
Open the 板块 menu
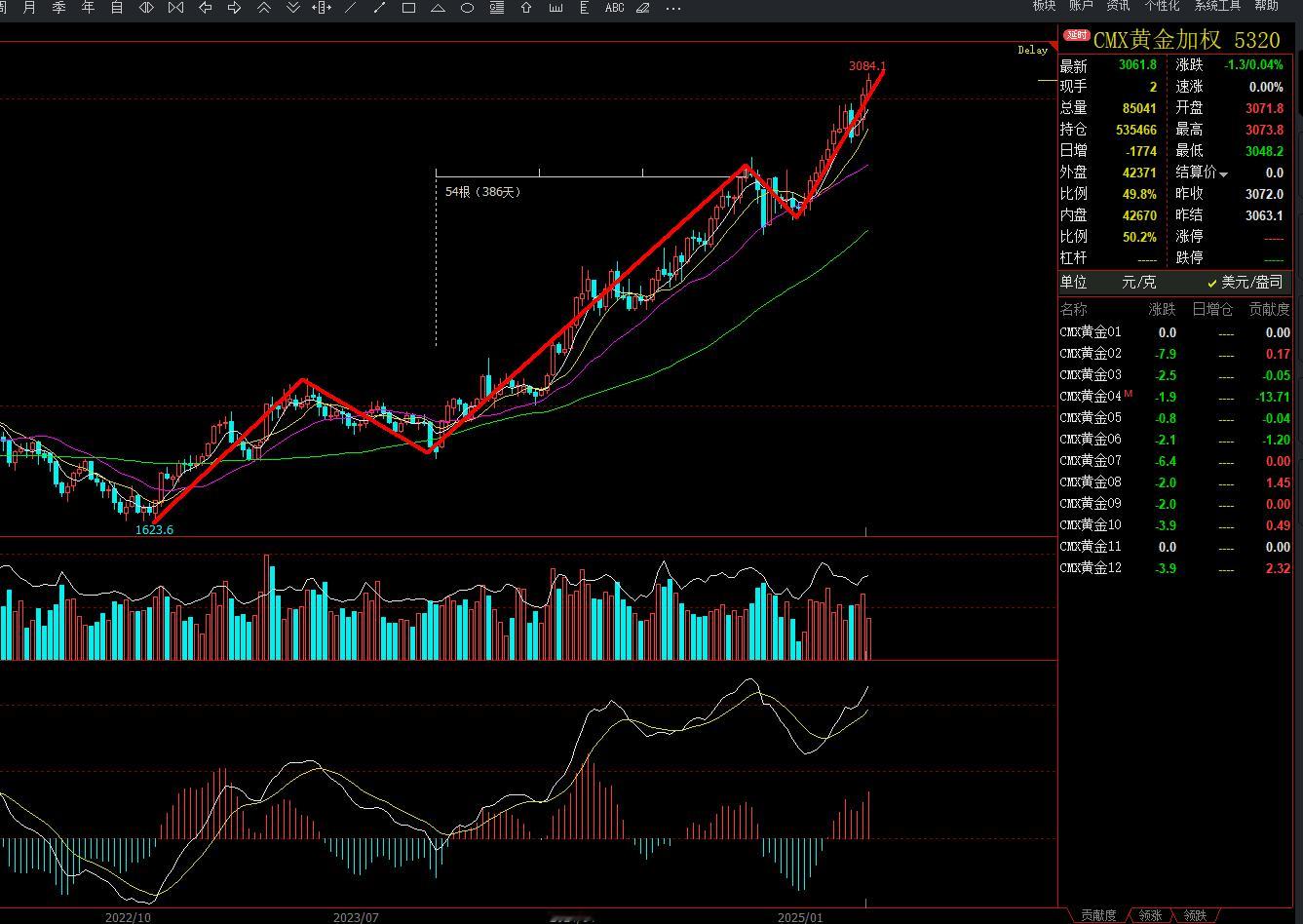pos(1045,5)
